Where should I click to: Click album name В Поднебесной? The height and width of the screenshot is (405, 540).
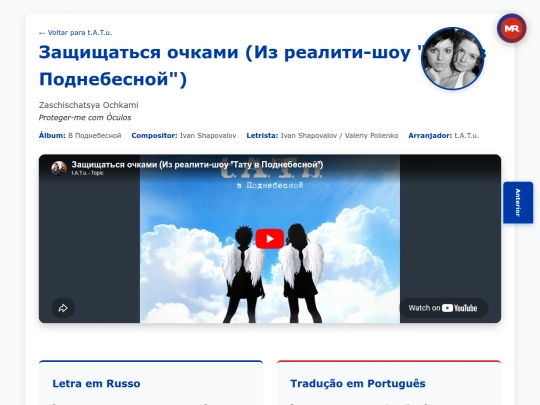(x=94, y=136)
